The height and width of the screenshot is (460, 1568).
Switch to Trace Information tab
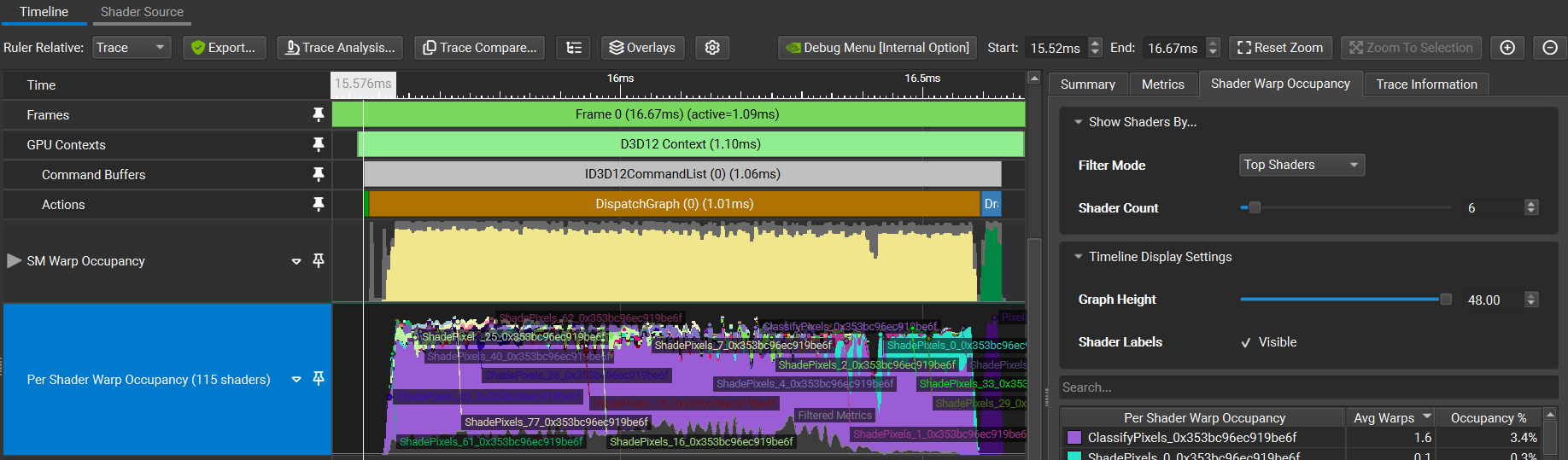click(x=1426, y=84)
